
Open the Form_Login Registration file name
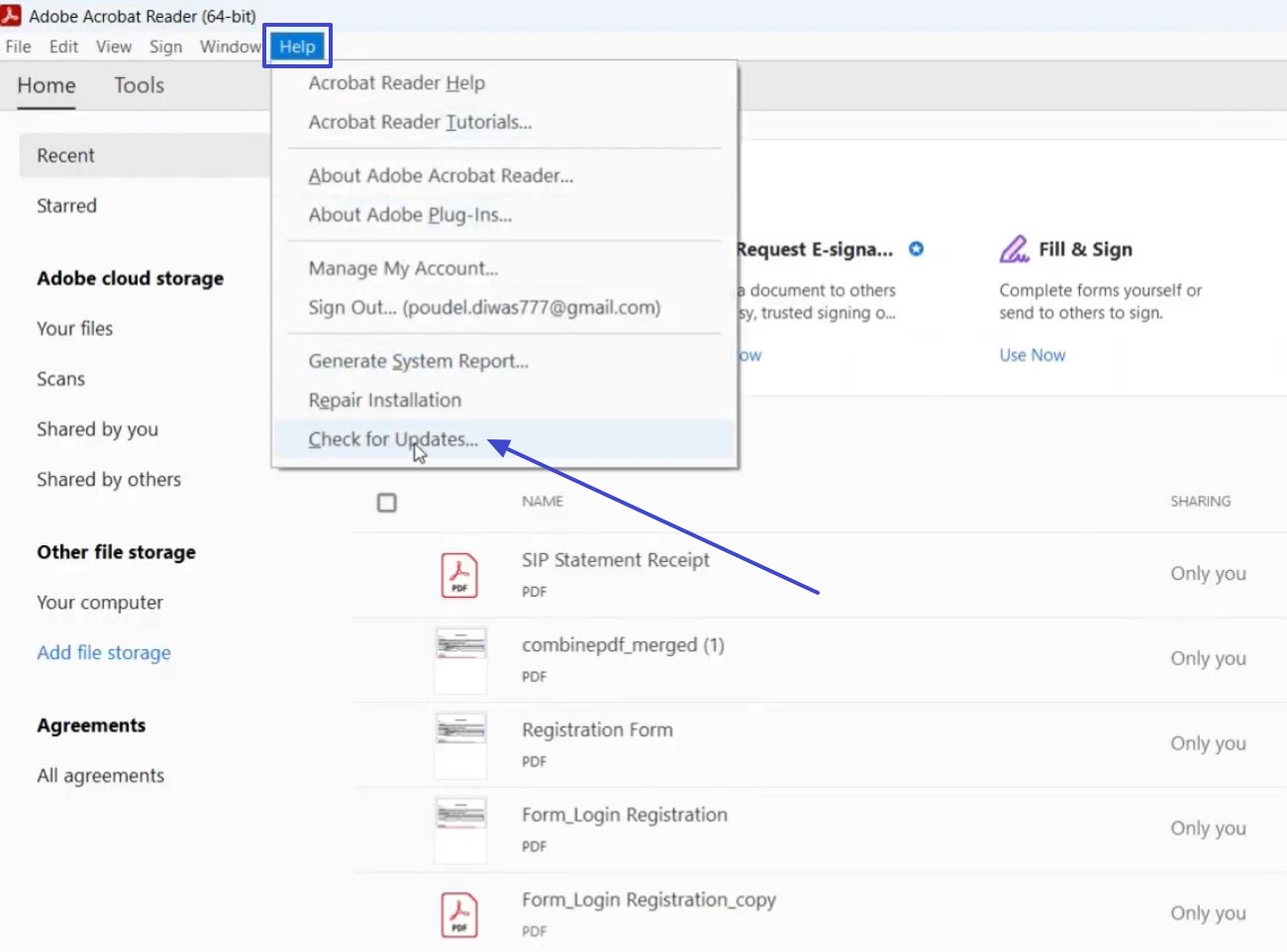(625, 815)
